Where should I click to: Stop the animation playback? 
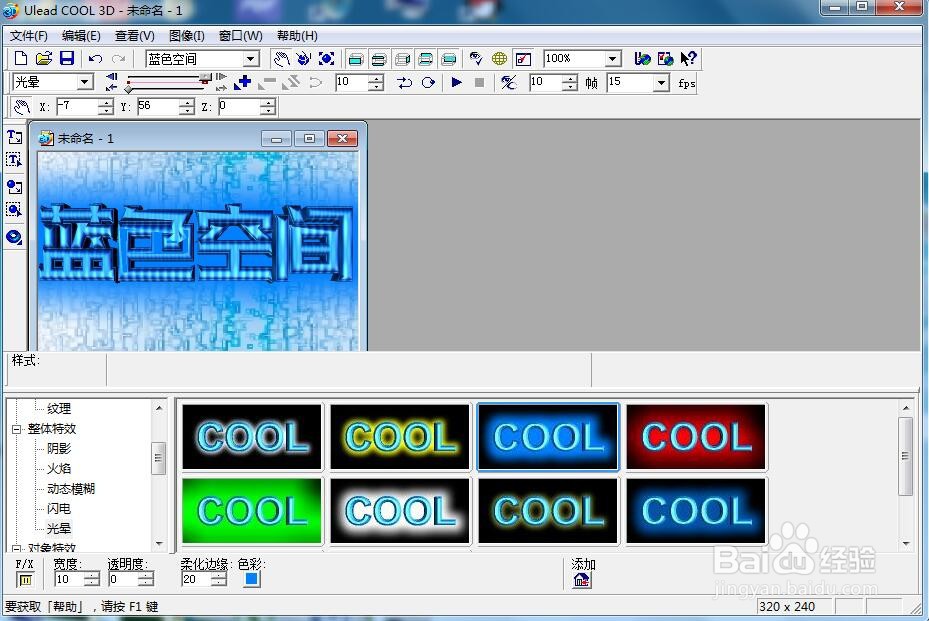pos(480,82)
